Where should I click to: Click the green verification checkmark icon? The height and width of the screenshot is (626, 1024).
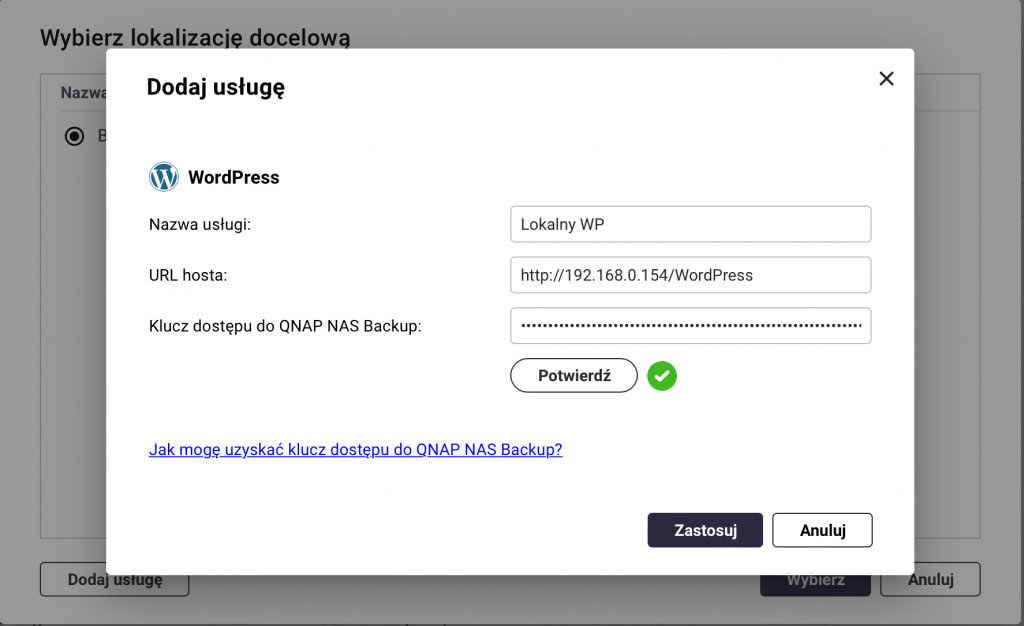pos(661,376)
